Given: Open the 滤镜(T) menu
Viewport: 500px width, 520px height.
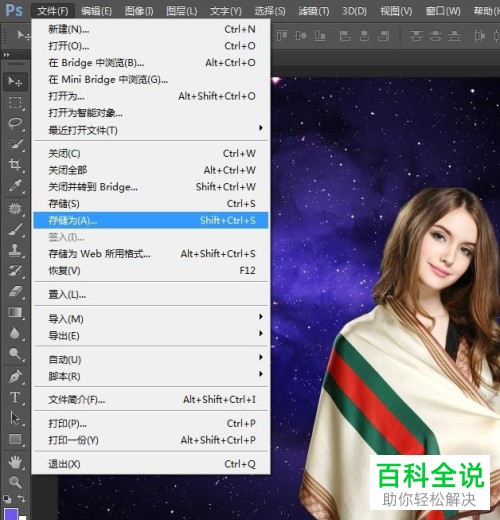Looking at the screenshot, I should coord(313,11).
